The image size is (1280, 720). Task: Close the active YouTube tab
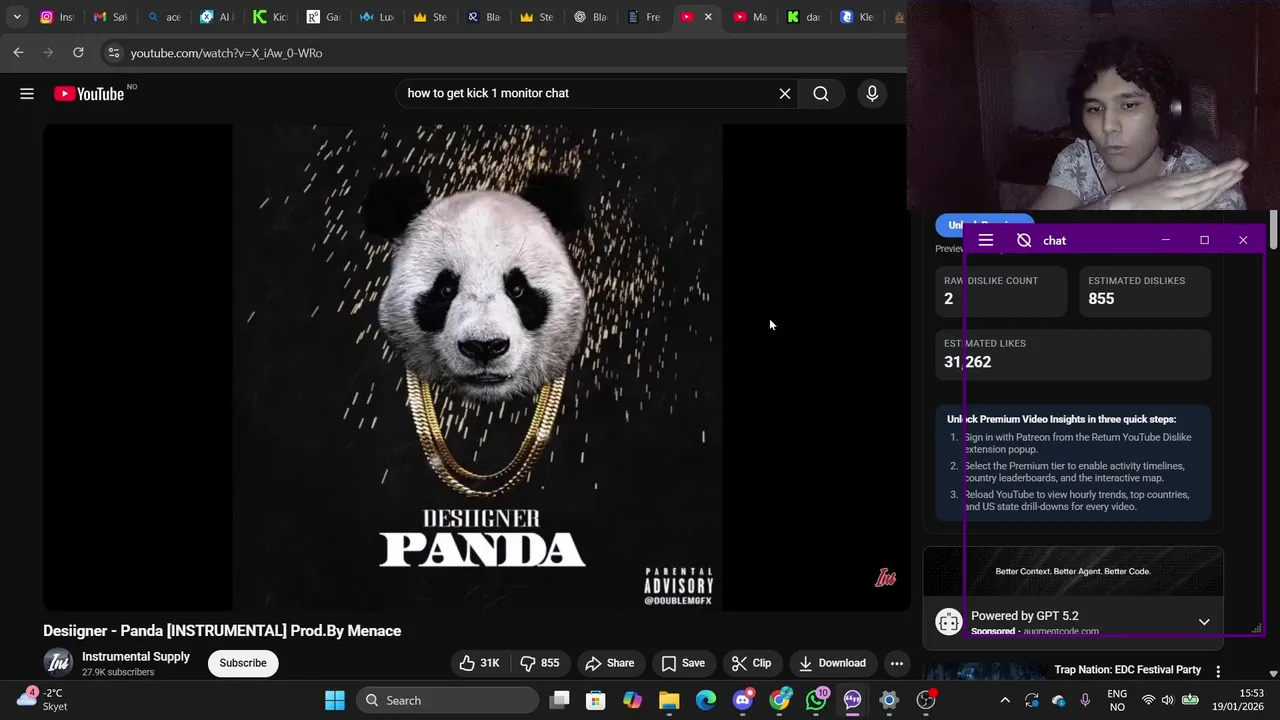(708, 17)
